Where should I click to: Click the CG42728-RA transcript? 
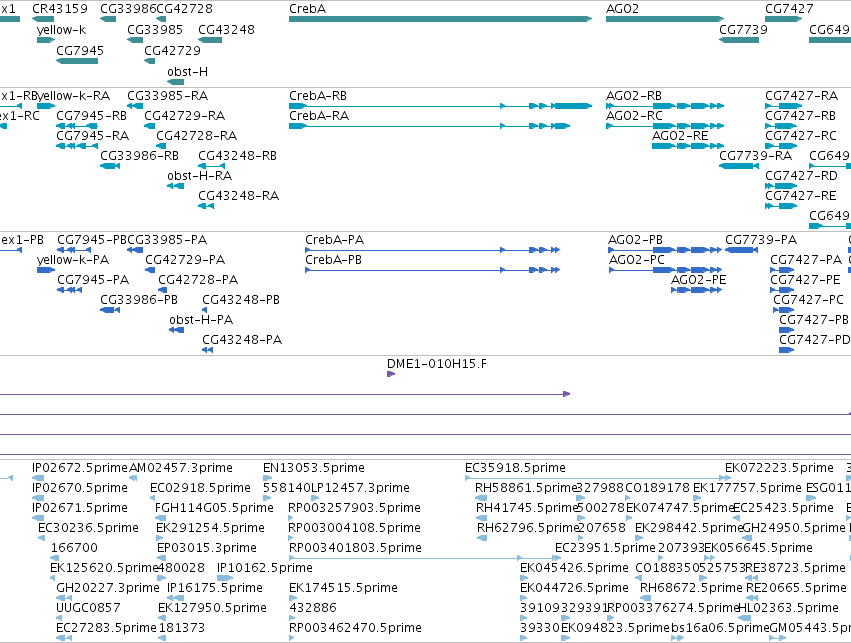point(161,146)
